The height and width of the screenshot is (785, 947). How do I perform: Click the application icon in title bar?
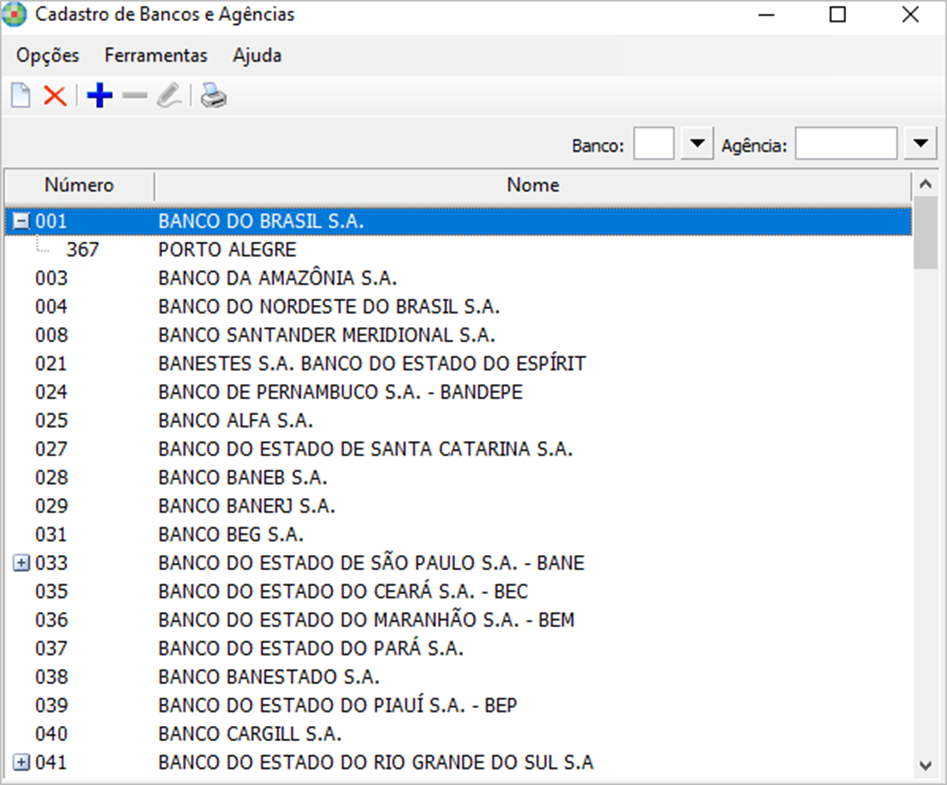15,14
